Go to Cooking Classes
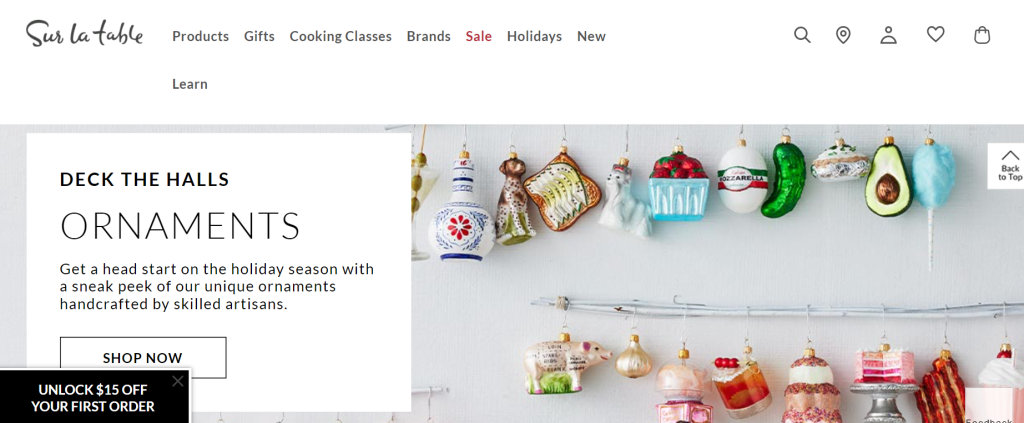 point(340,37)
